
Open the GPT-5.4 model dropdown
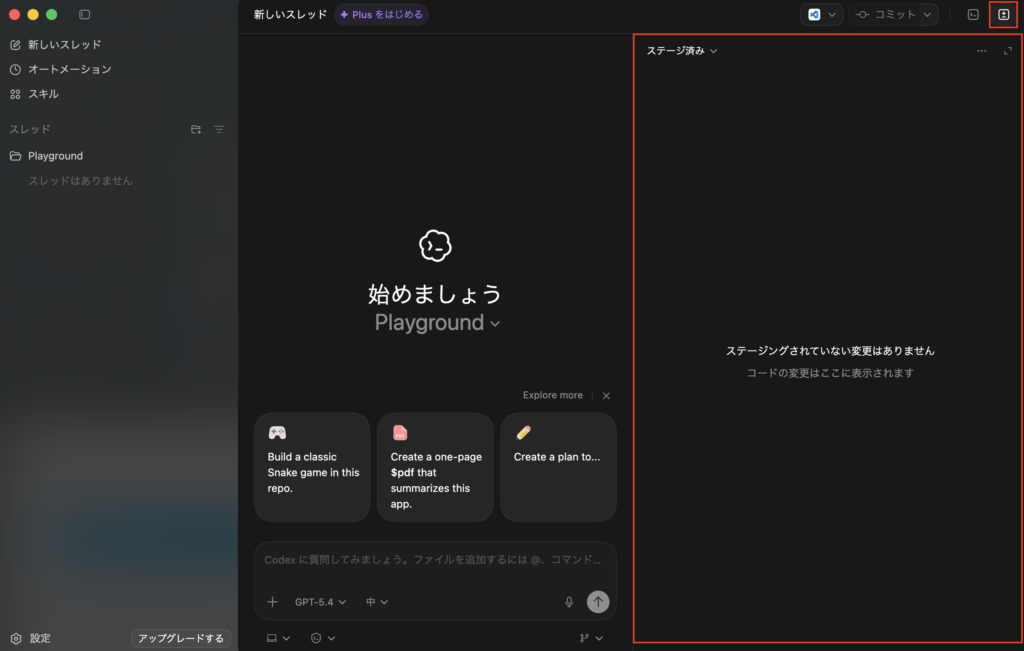coord(320,602)
